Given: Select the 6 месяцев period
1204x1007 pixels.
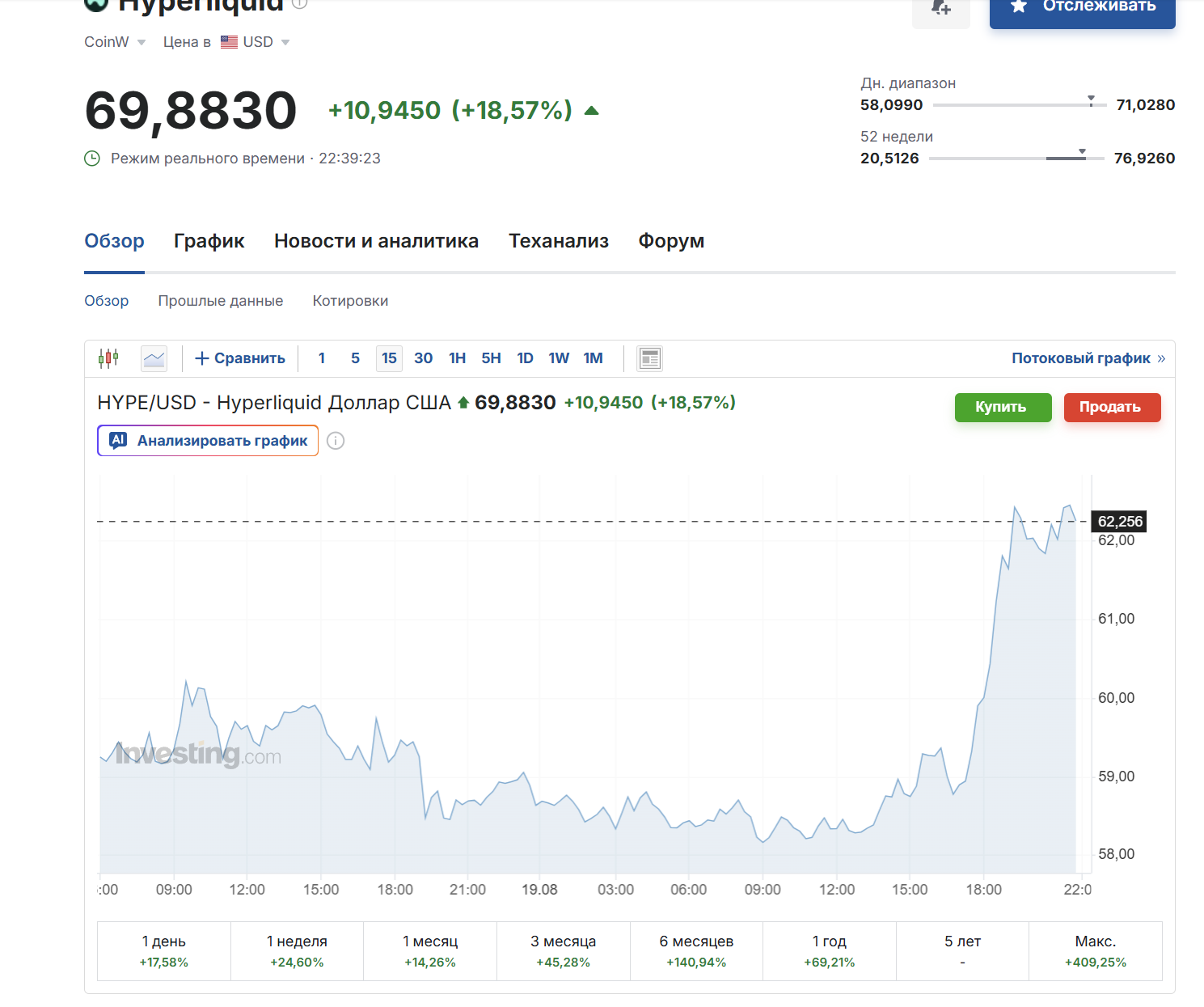Looking at the screenshot, I should [696, 951].
